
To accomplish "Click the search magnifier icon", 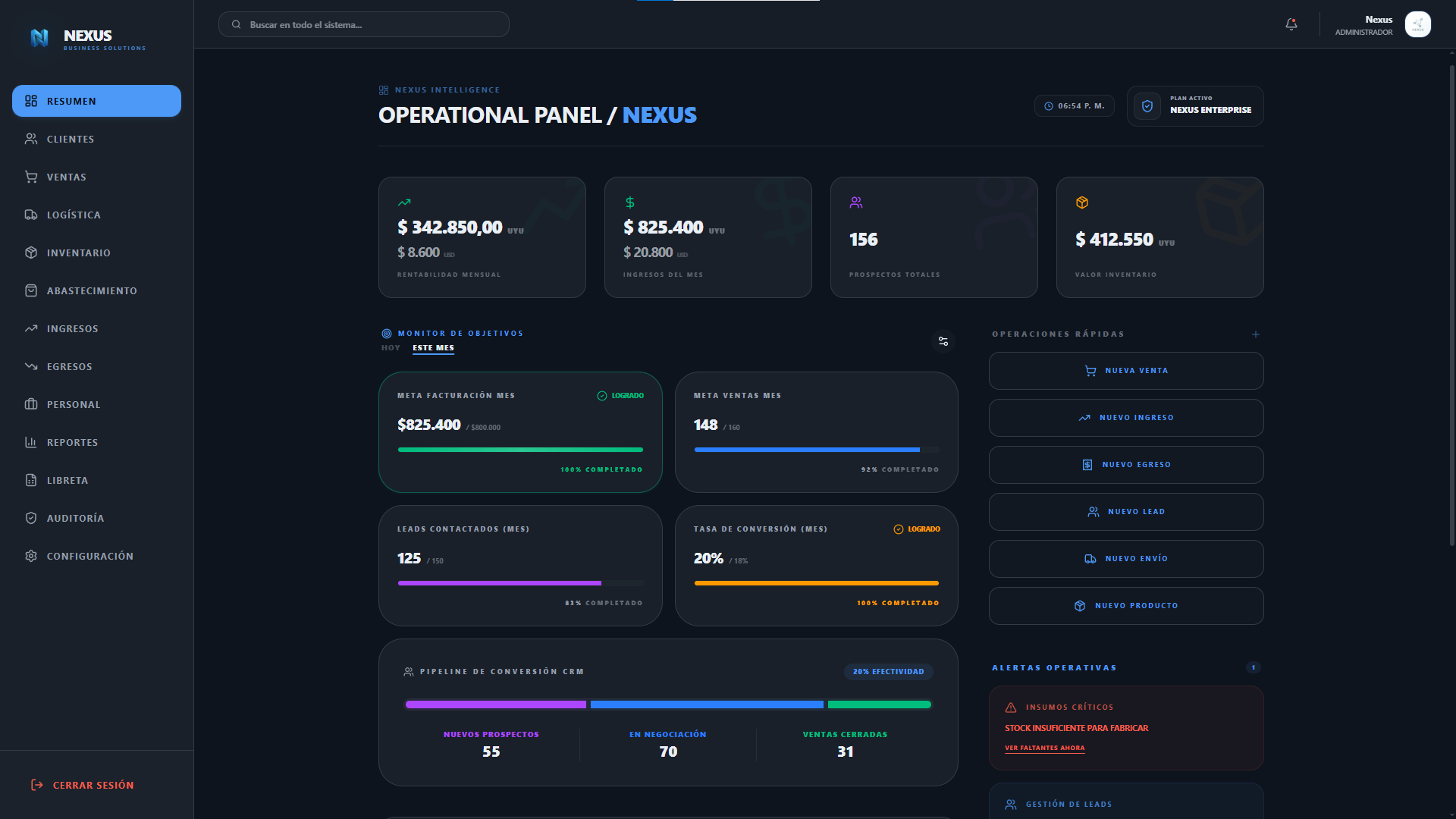I will (237, 25).
